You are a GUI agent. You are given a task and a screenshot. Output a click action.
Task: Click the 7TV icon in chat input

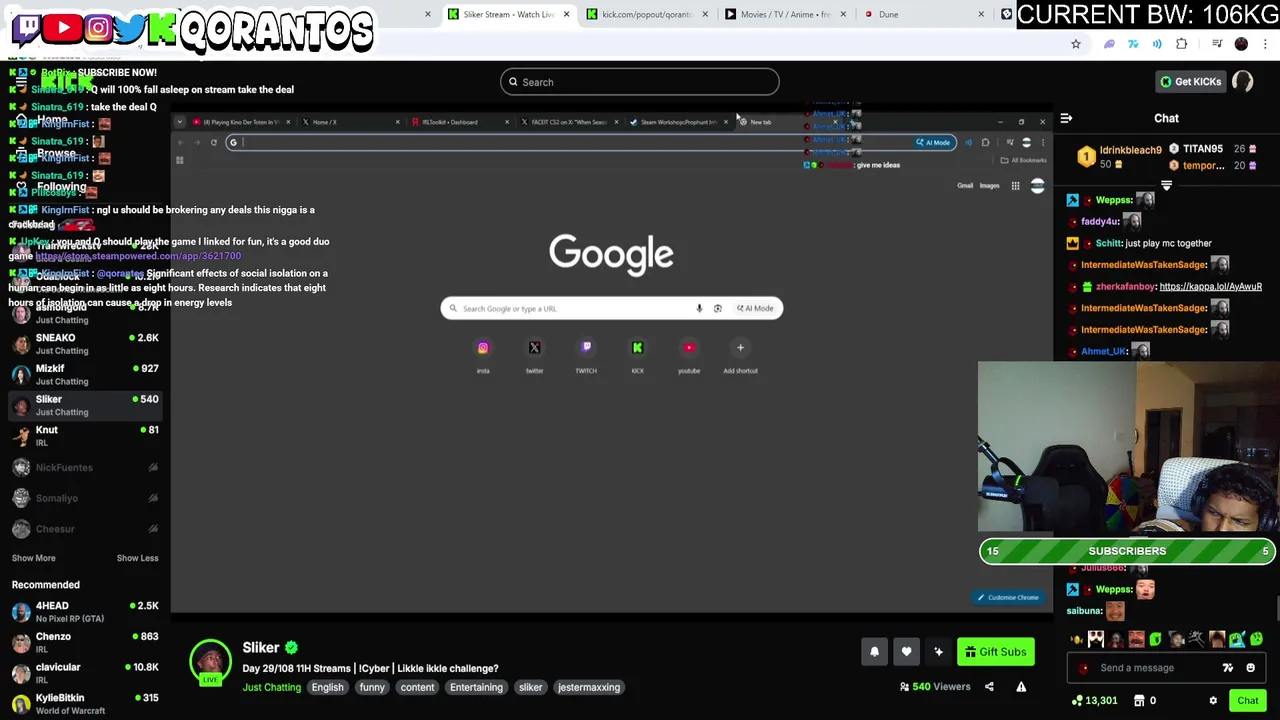(x=1228, y=668)
